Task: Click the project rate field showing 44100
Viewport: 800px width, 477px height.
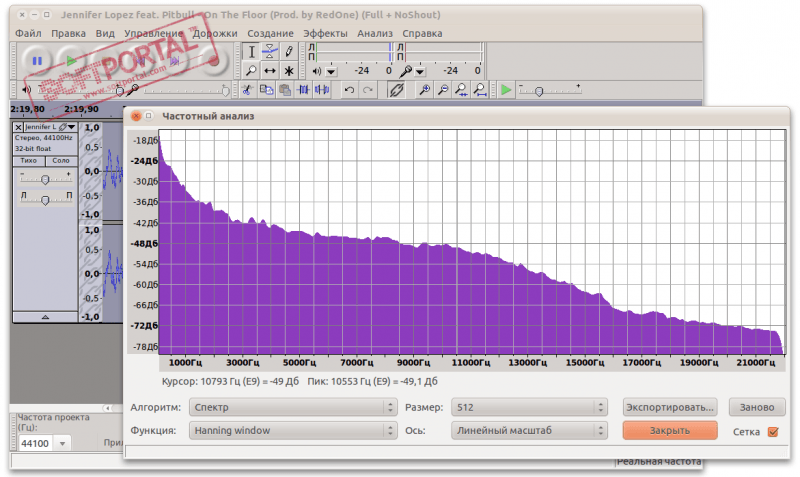Action: [36, 443]
